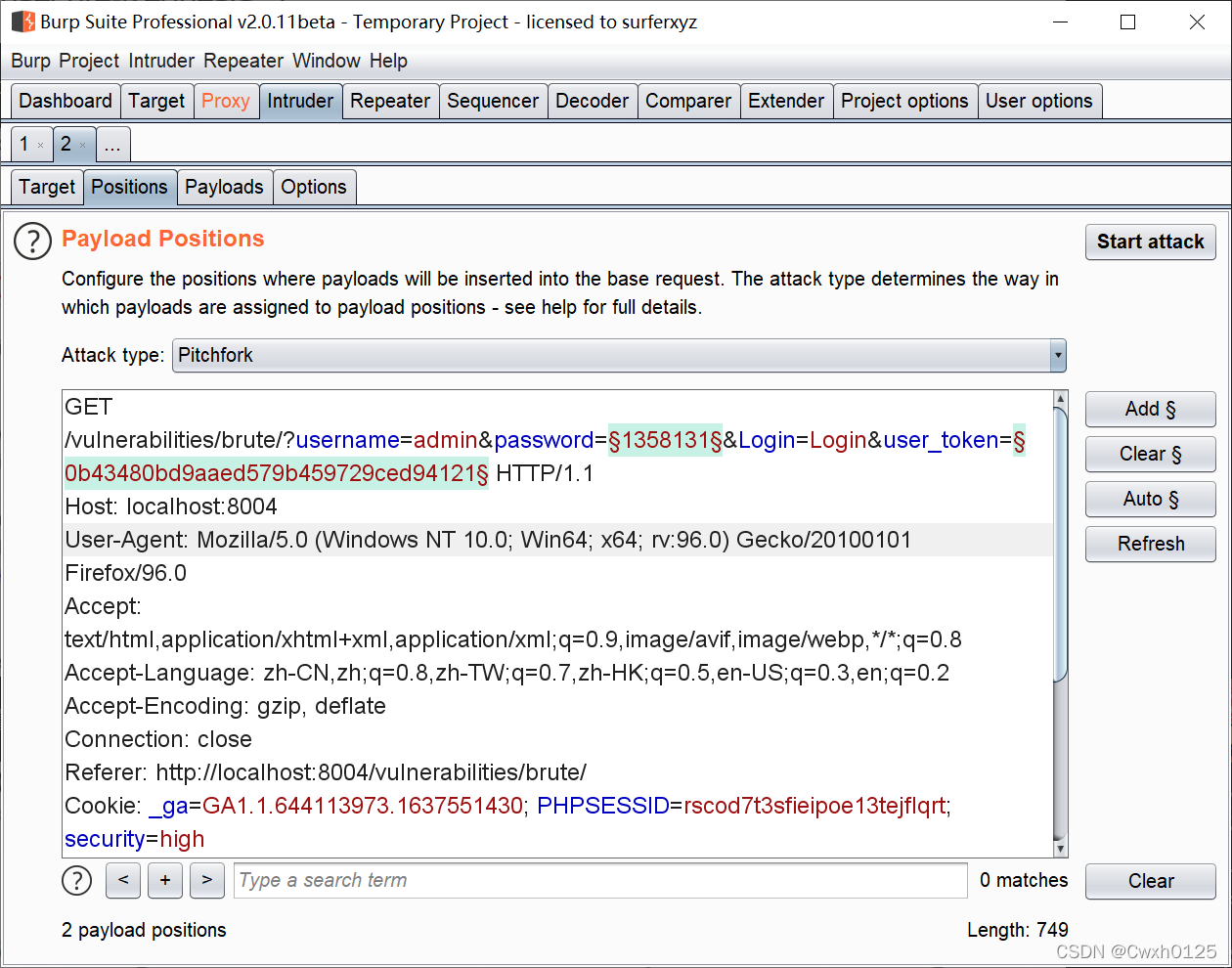Open the Project menu

tap(89, 61)
